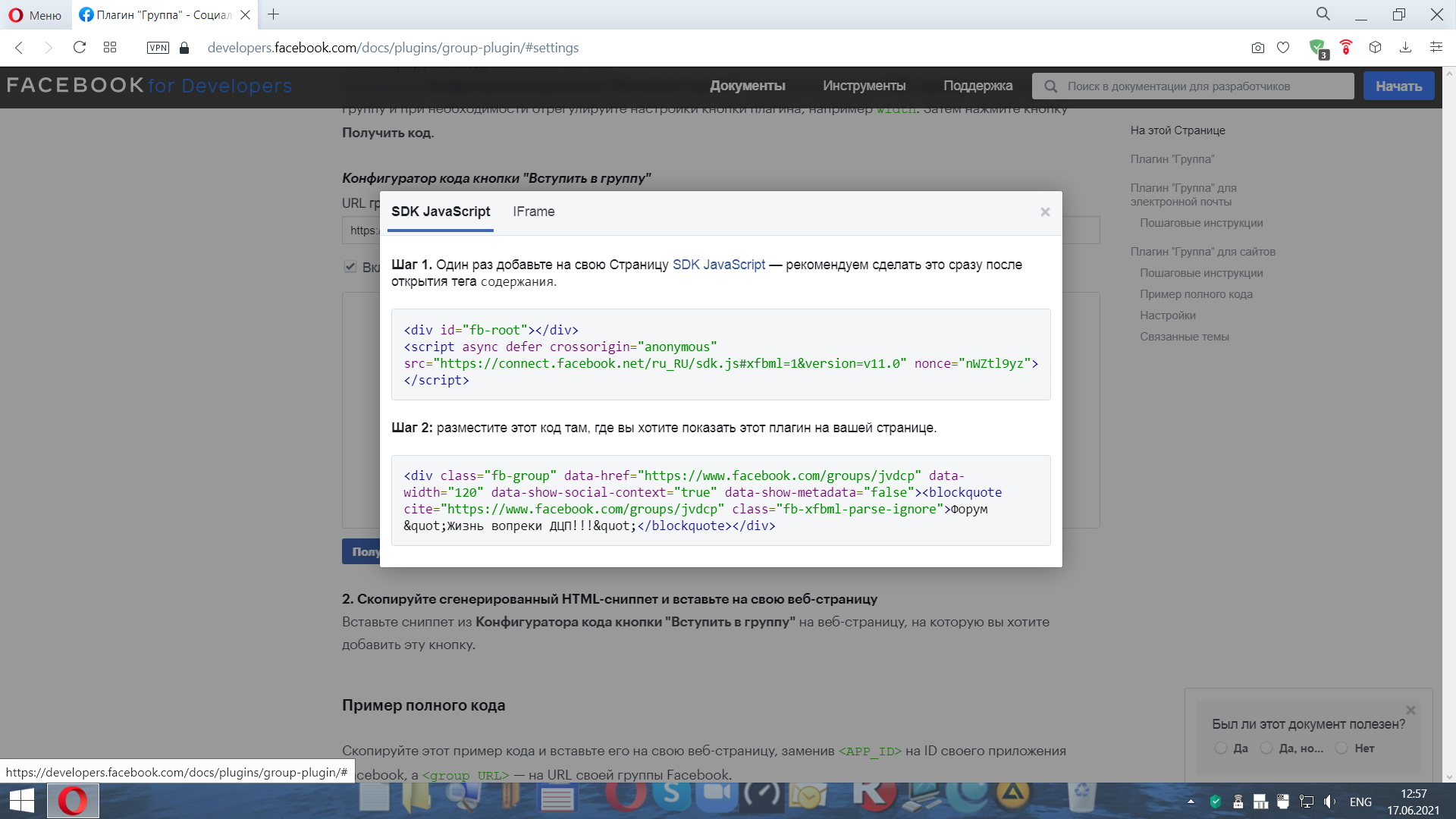The width and height of the screenshot is (1456, 819).
Task: Jump to Пример полного кода section
Action: pyautogui.click(x=1196, y=294)
